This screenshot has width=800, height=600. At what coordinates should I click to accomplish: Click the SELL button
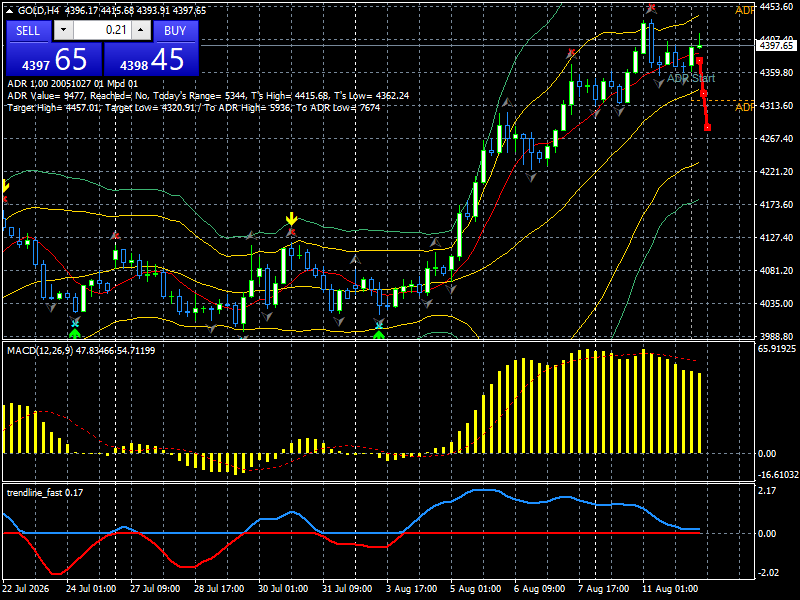tap(28, 31)
